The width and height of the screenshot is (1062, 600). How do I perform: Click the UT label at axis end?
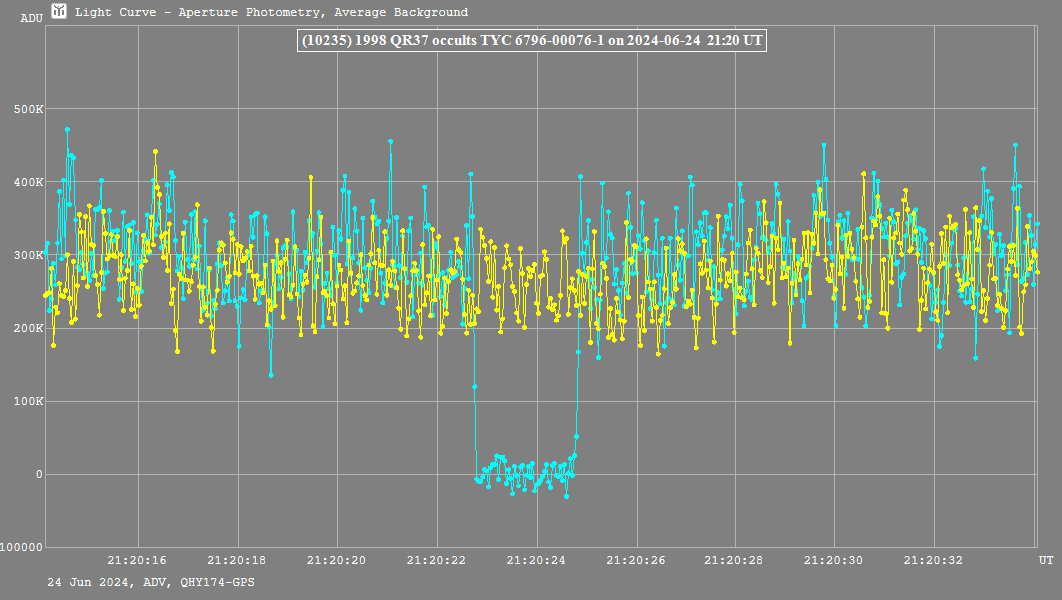pos(1045,558)
